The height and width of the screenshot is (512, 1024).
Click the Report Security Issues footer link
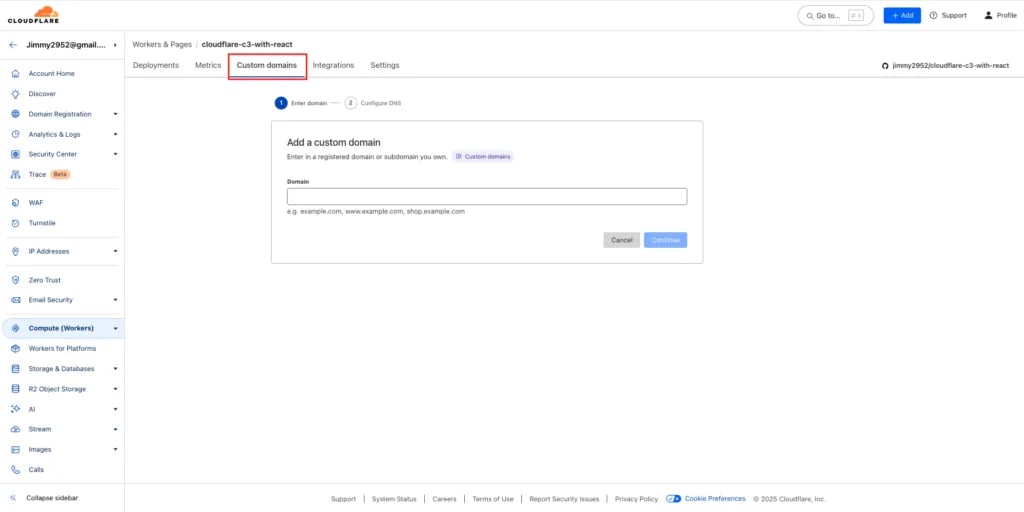564,499
